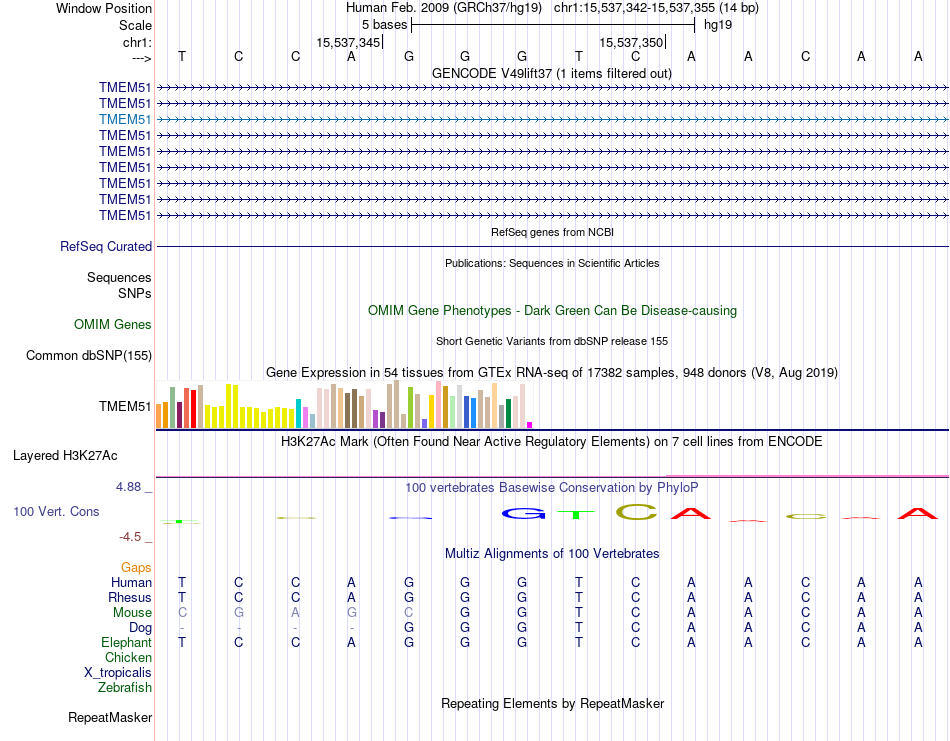Image resolution: width=950 pixels, height=741 pixels.
Task: Click 'Multiz Alignments of 100 Vertebrates' title
Action: 552,554
